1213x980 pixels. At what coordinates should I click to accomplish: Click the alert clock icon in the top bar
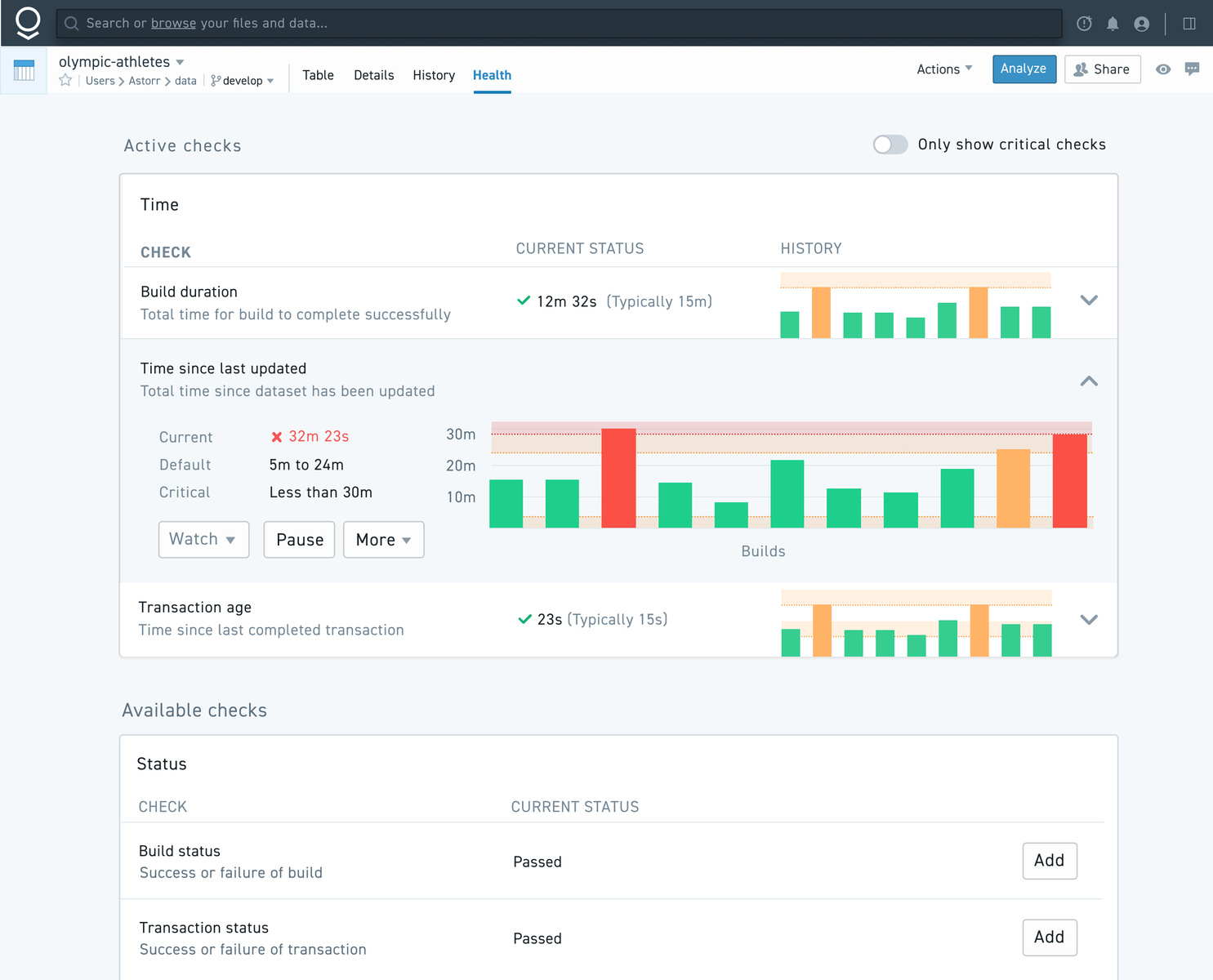click(1084, 24)
